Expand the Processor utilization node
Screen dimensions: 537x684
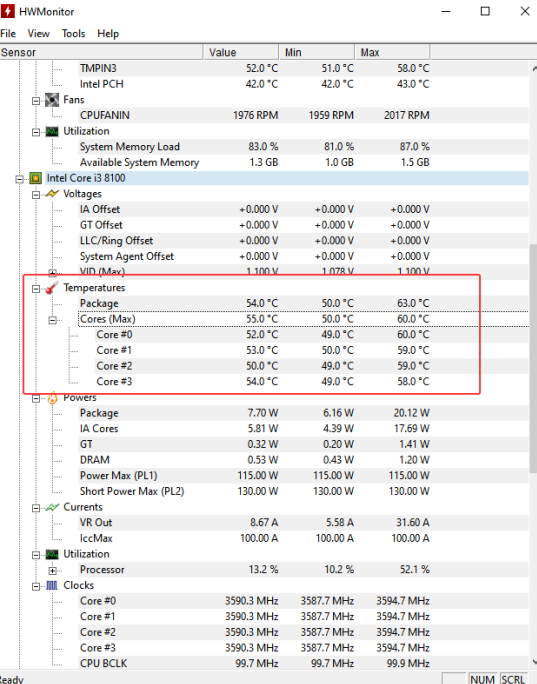click(52, 571)
